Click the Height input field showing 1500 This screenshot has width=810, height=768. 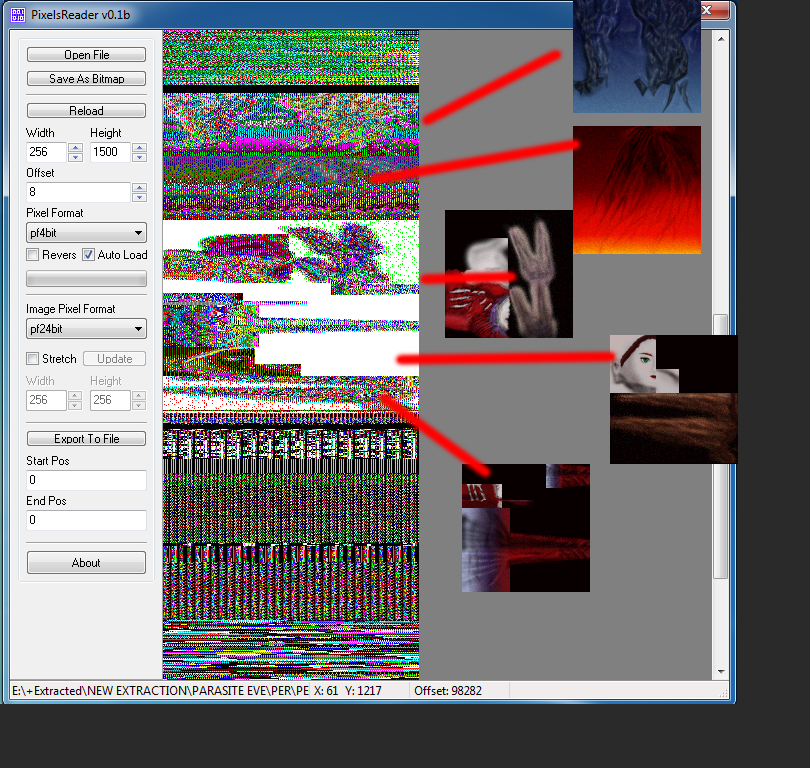(110, 152)
